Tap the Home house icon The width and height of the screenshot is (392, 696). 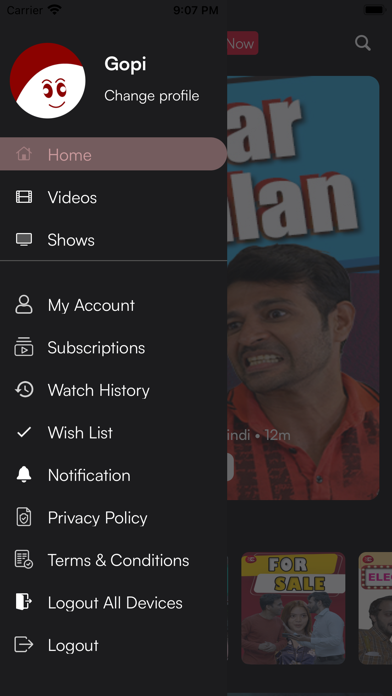(x=24, y=154)
